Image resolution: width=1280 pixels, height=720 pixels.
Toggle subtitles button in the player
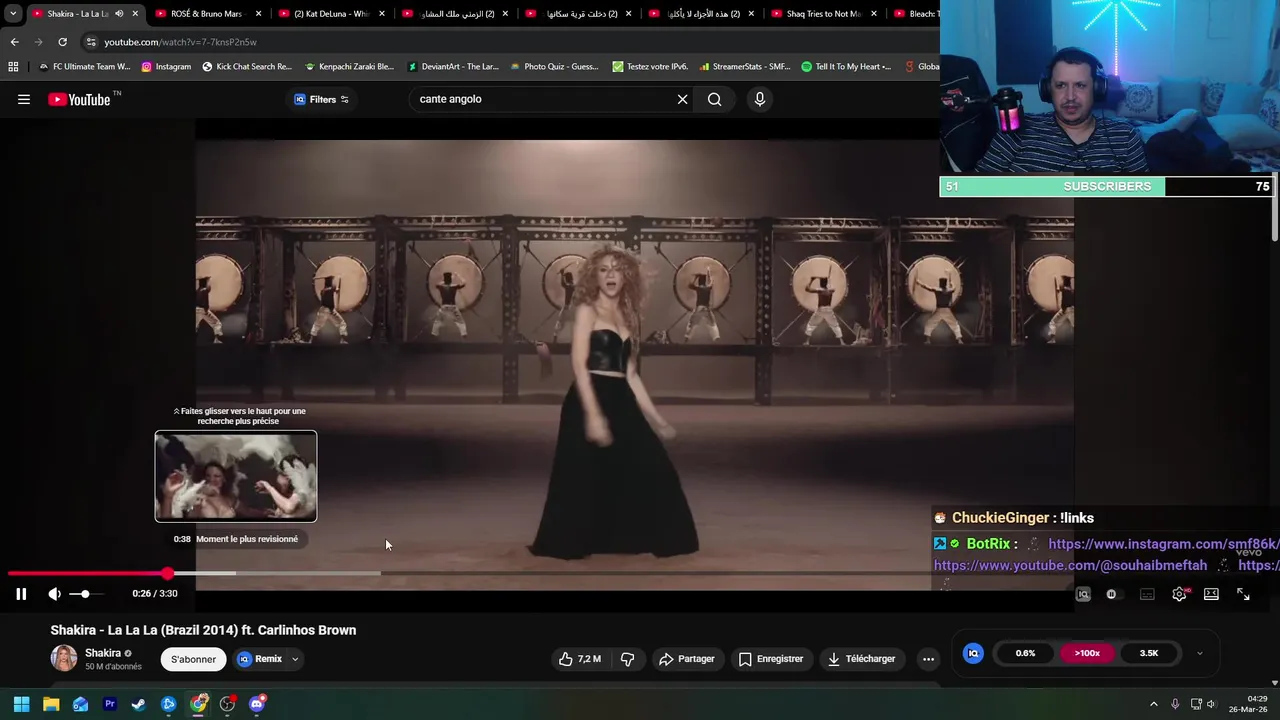[x=1147, y=594]
